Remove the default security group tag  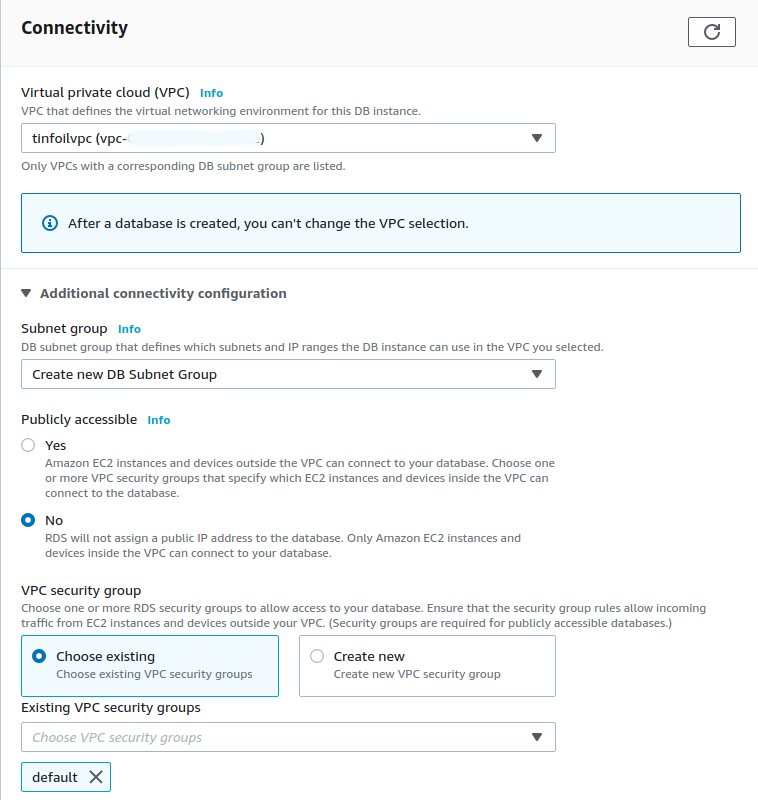(96, 777)
